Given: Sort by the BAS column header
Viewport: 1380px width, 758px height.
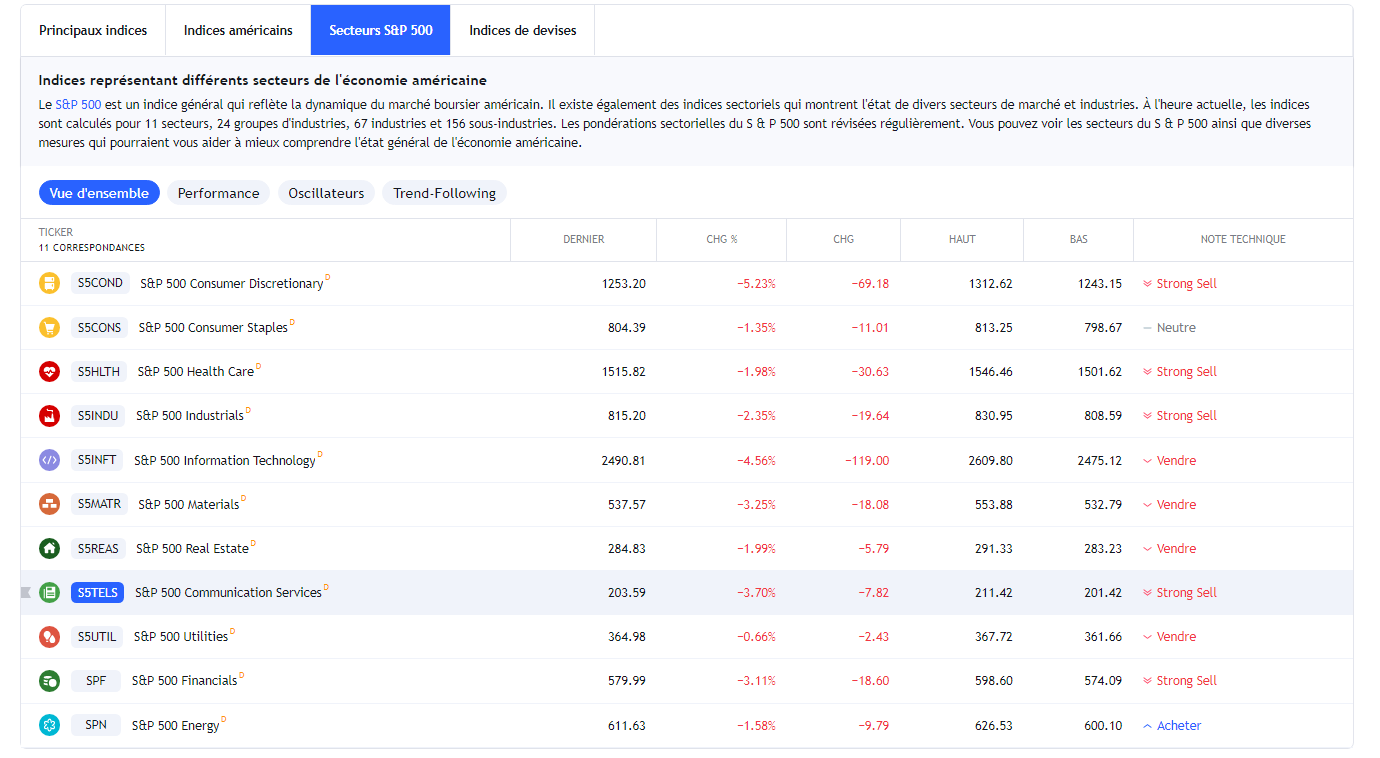Looking at the screenshot, I should 1078,240.
